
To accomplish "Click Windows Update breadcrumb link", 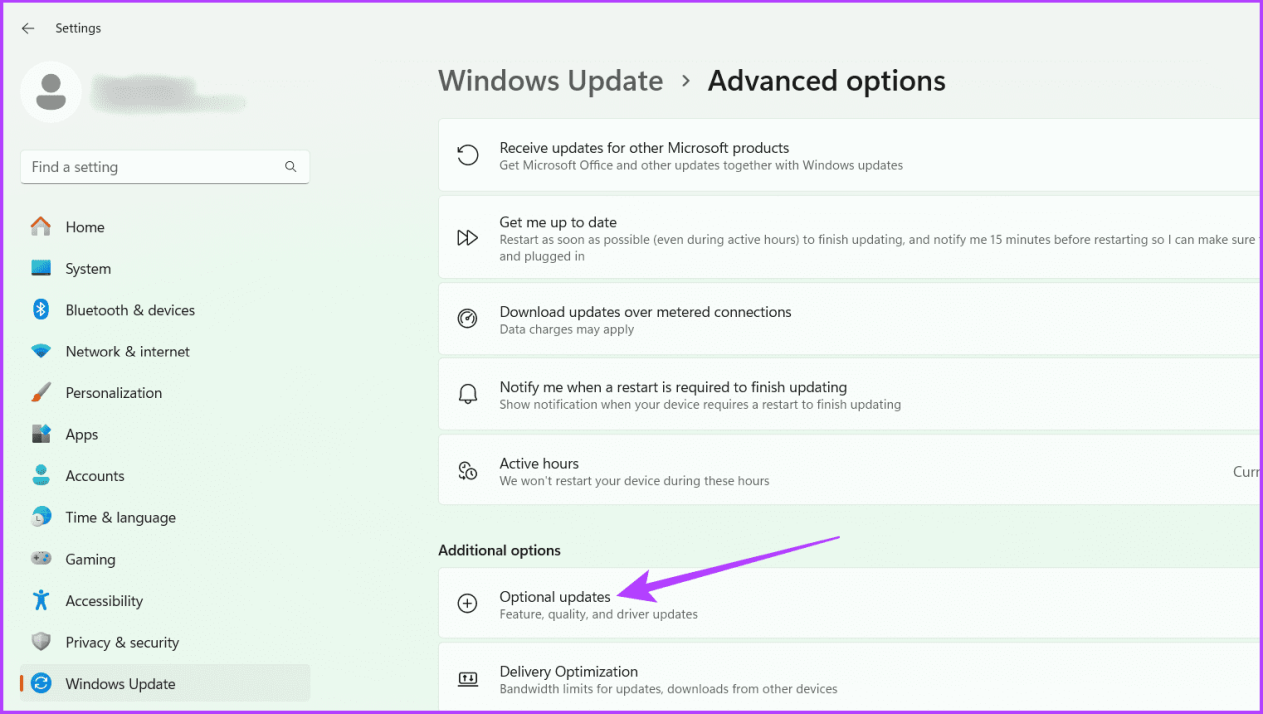I will [x=550, y=81].
